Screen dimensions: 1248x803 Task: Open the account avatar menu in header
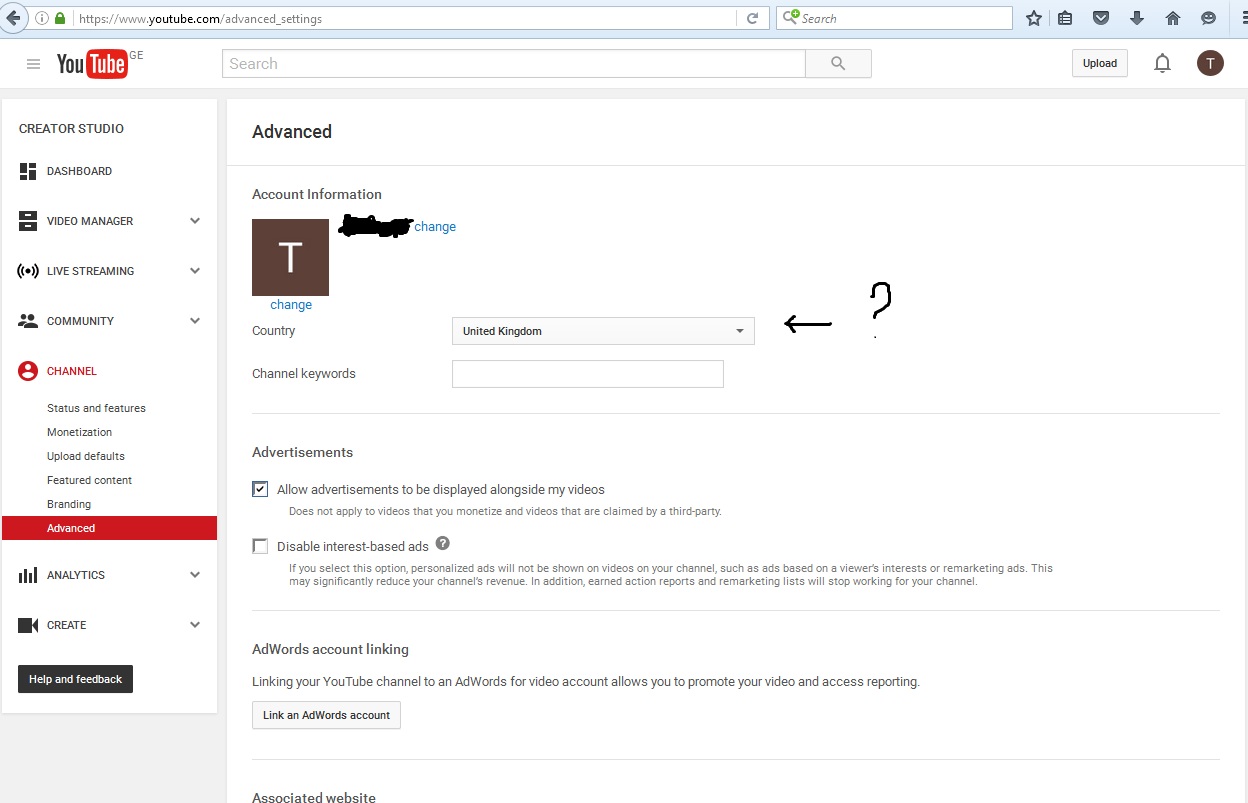tap(1210, 64)
